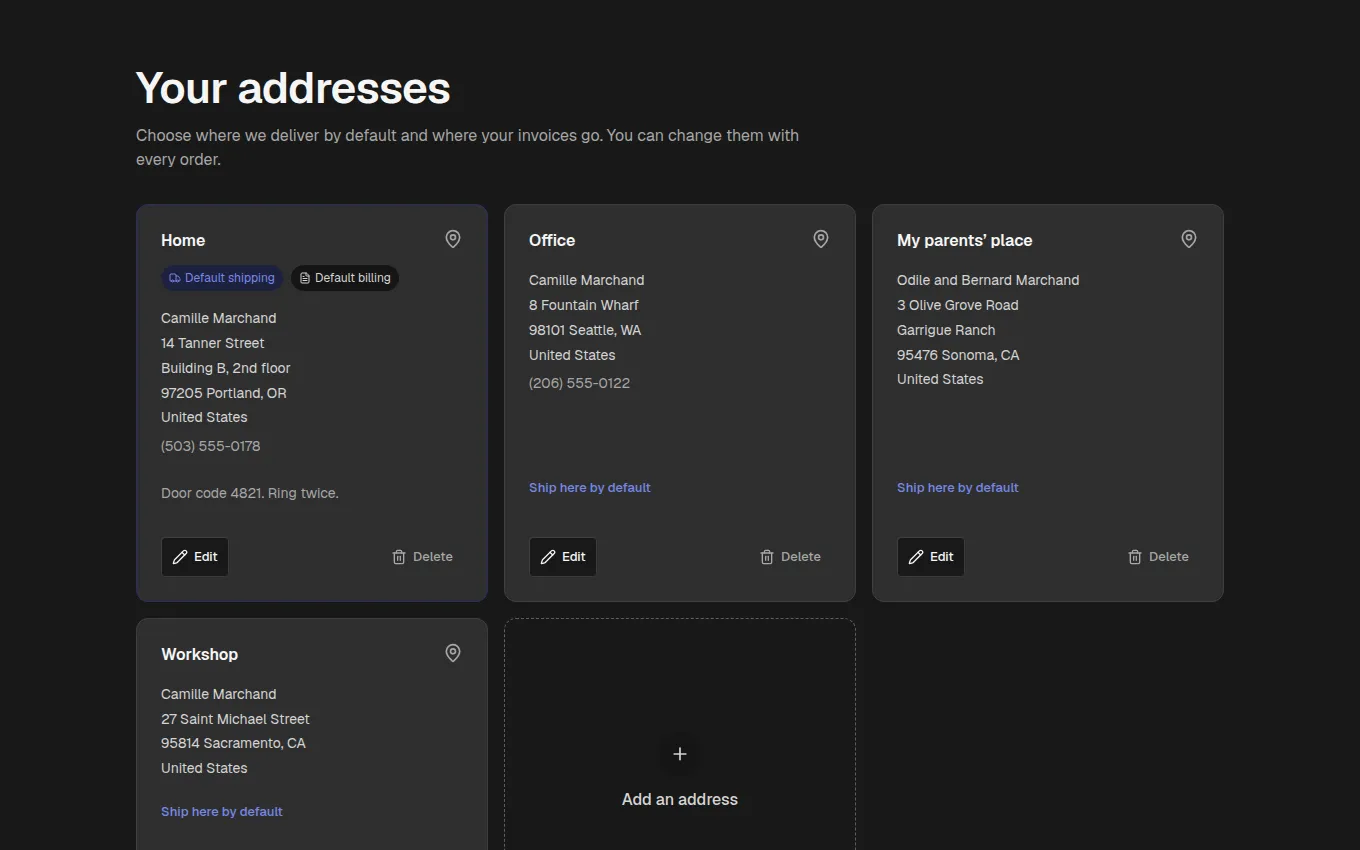Click the Office card title
This screenshot has height=850, width=1360.
tap(552, 240)
